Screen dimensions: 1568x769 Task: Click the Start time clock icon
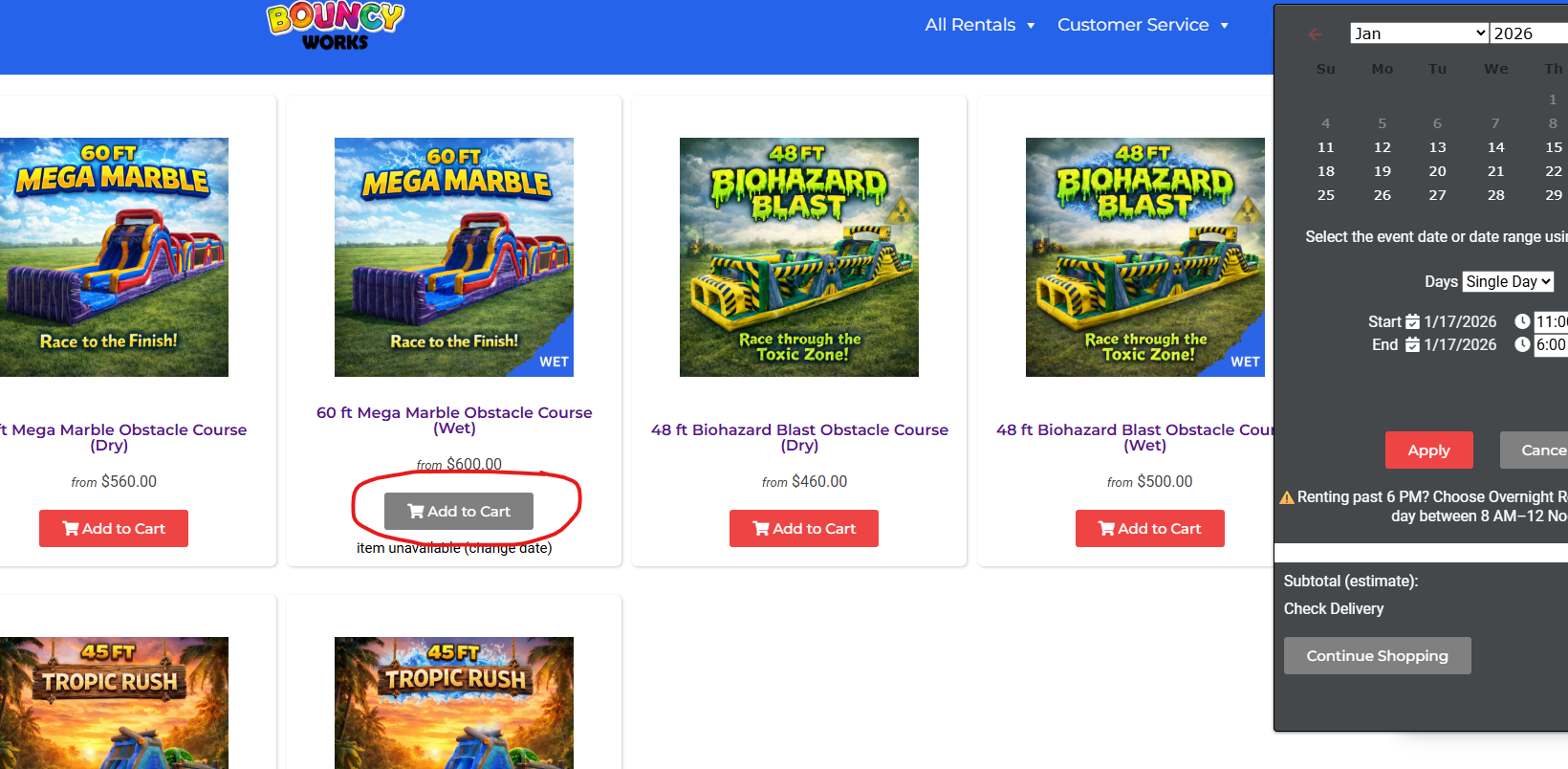1522,321
